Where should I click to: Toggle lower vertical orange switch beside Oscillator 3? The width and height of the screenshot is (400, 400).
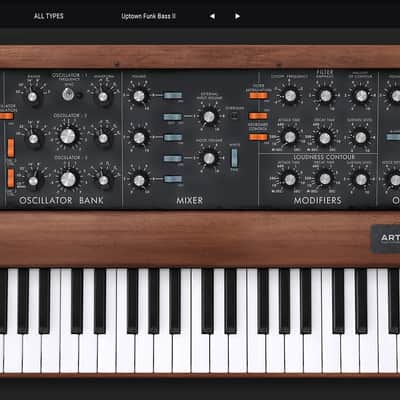(x=11, y=178)
